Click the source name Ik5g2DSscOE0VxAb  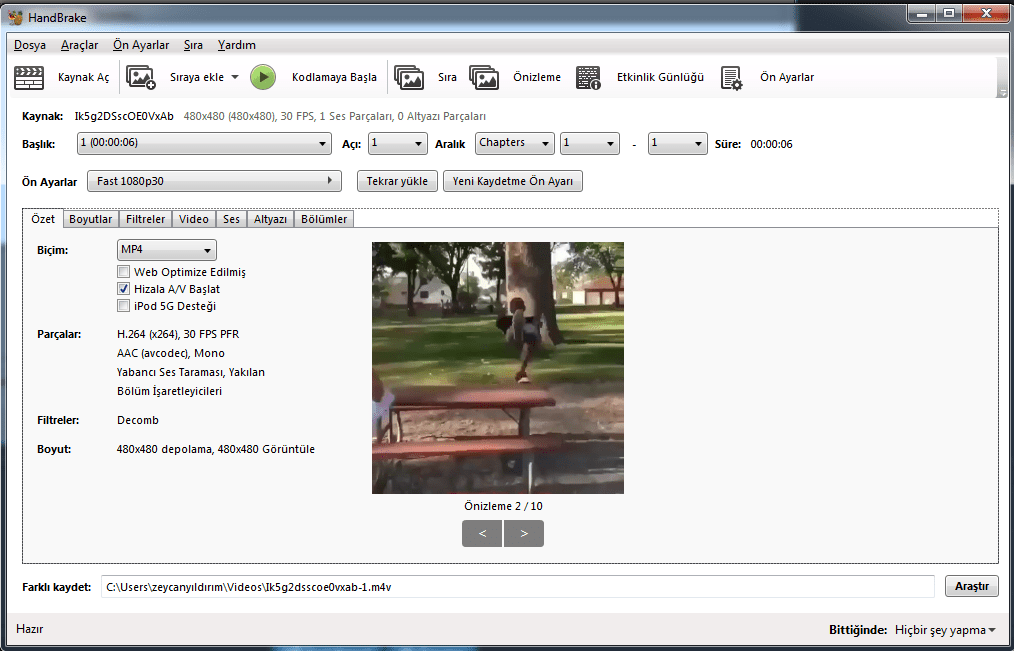pyautogui.click(x=124, y=116)
